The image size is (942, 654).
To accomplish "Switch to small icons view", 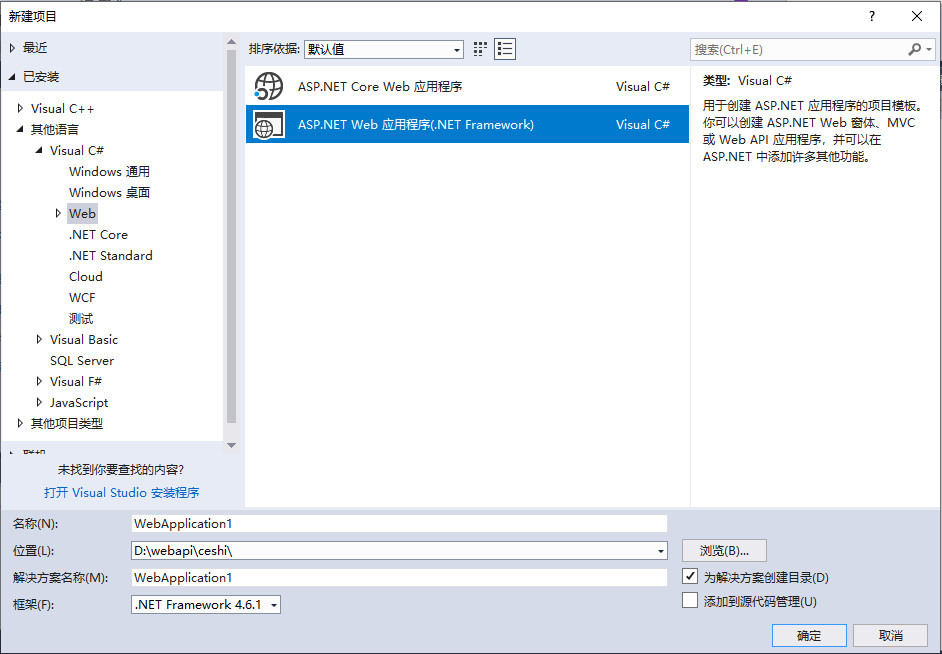I will pos(480,49).
